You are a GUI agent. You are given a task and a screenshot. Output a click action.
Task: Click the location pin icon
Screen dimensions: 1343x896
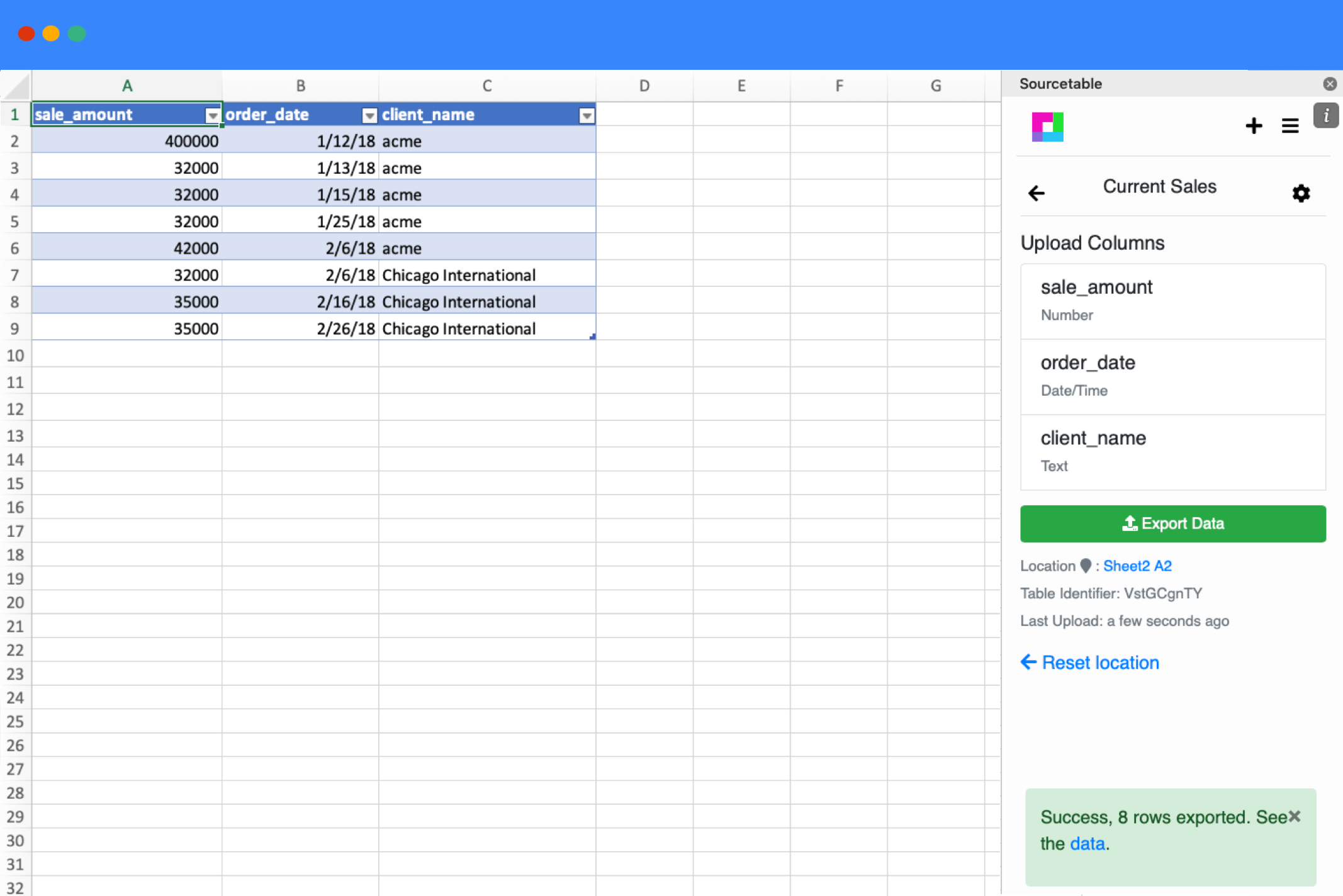(1086, 565)
